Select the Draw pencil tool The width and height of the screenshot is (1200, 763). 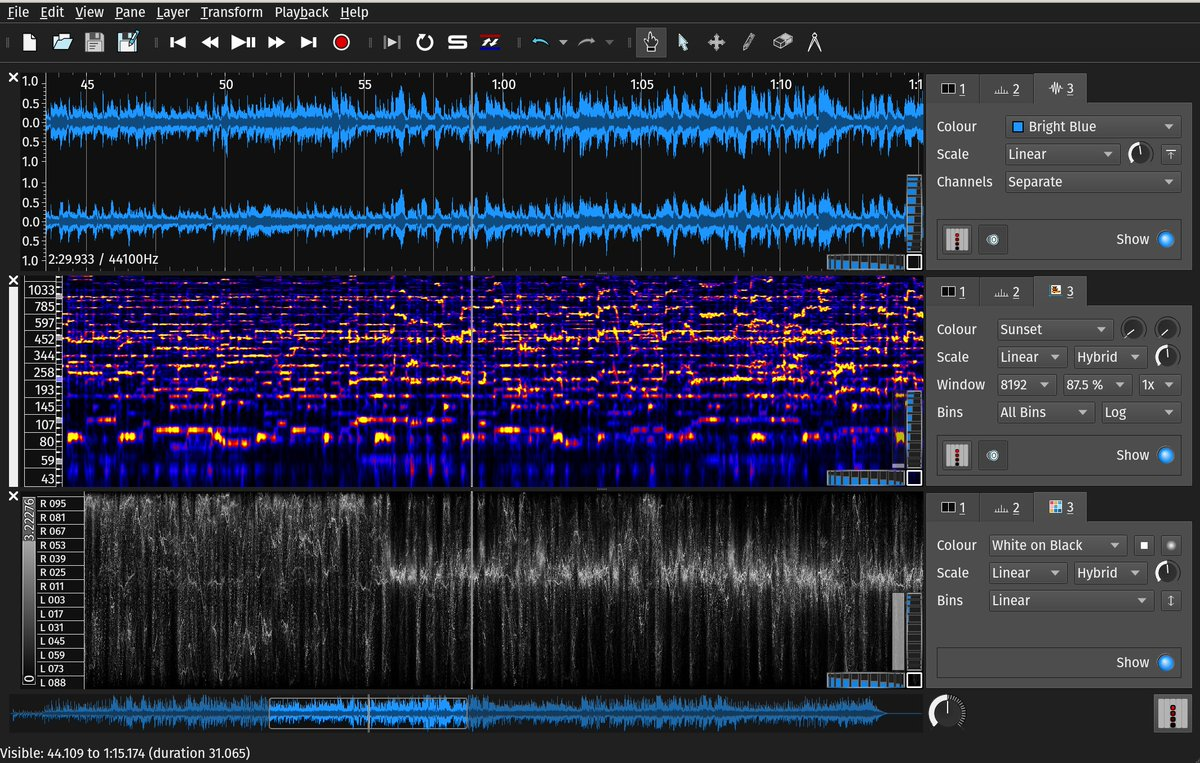click(748, 42)
